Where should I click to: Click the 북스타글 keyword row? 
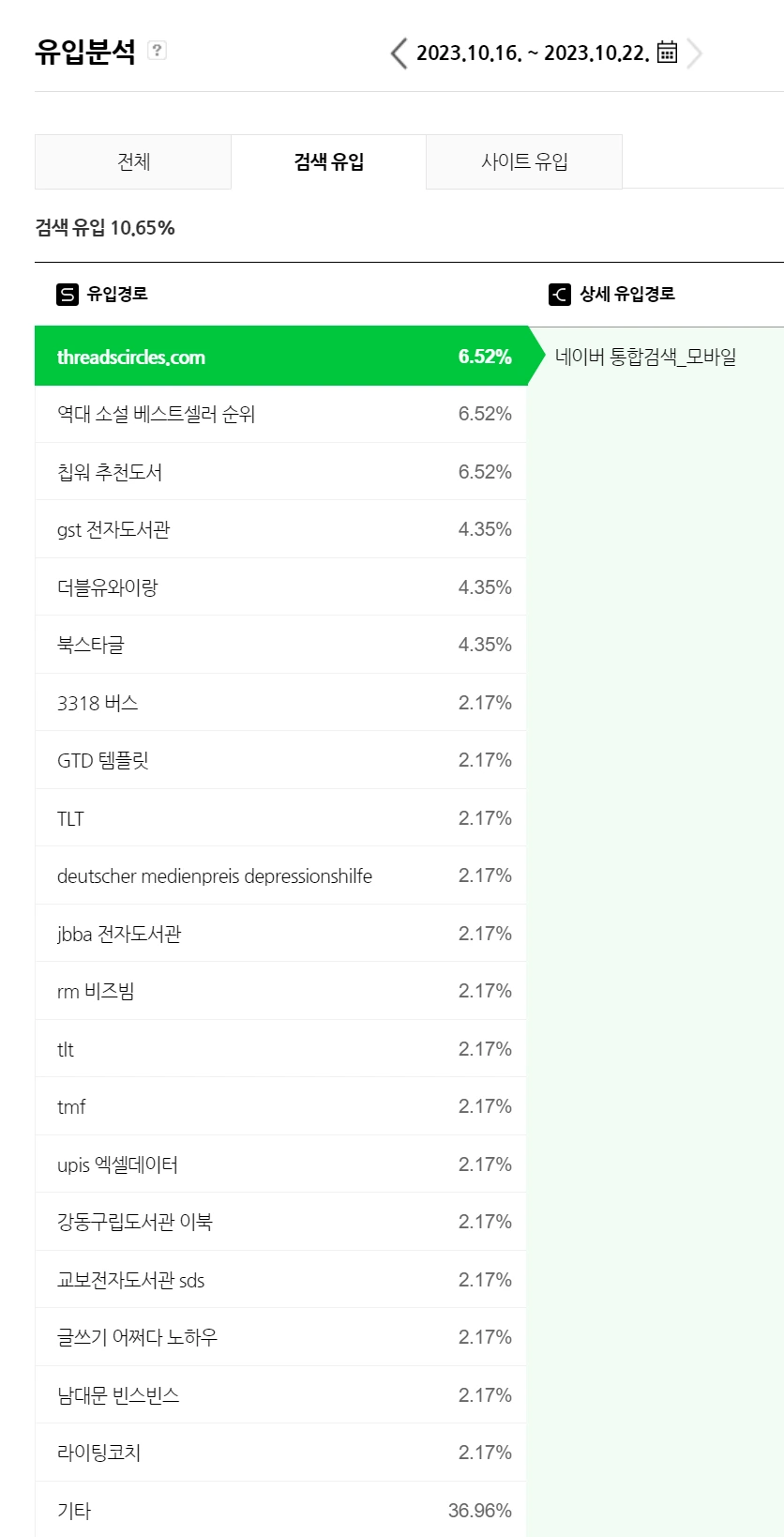(x=280, y=645)
